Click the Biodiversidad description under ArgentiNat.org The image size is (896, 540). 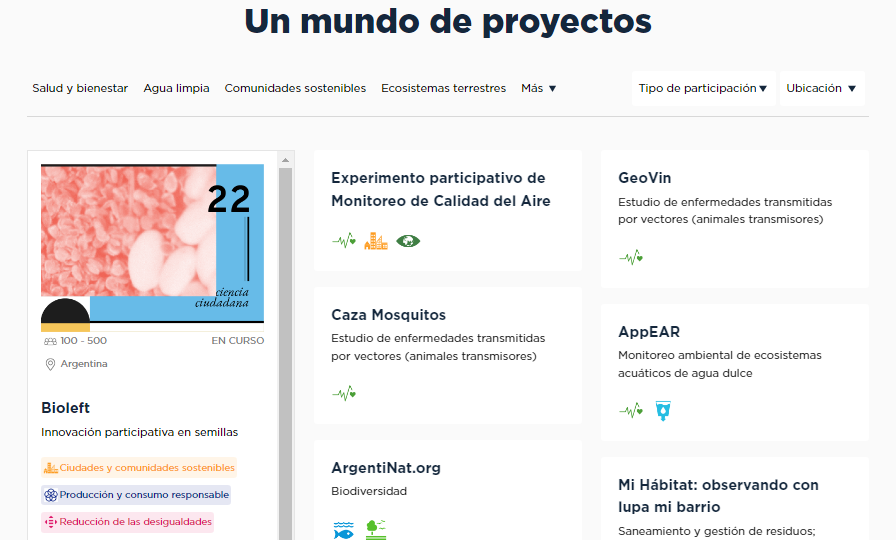pos(369,491)
